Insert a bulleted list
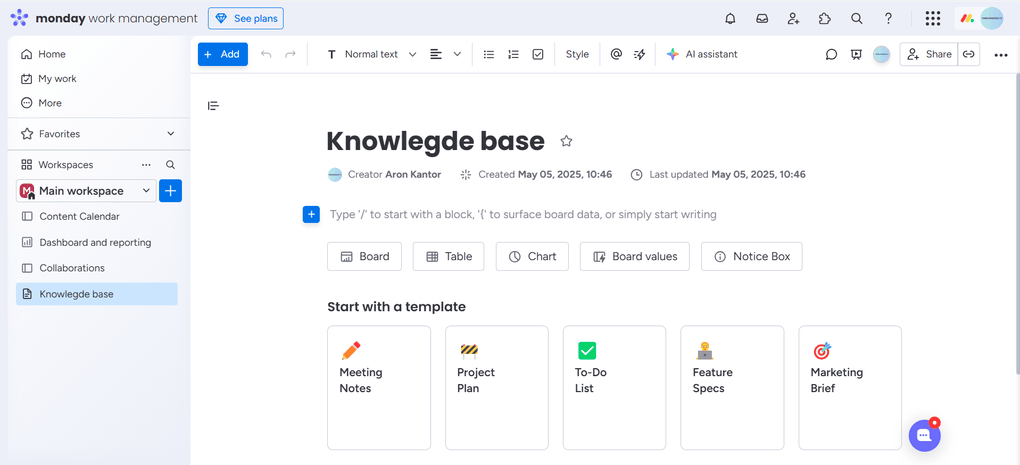The width and height of the screenshot is (1020, 465). 489,54
